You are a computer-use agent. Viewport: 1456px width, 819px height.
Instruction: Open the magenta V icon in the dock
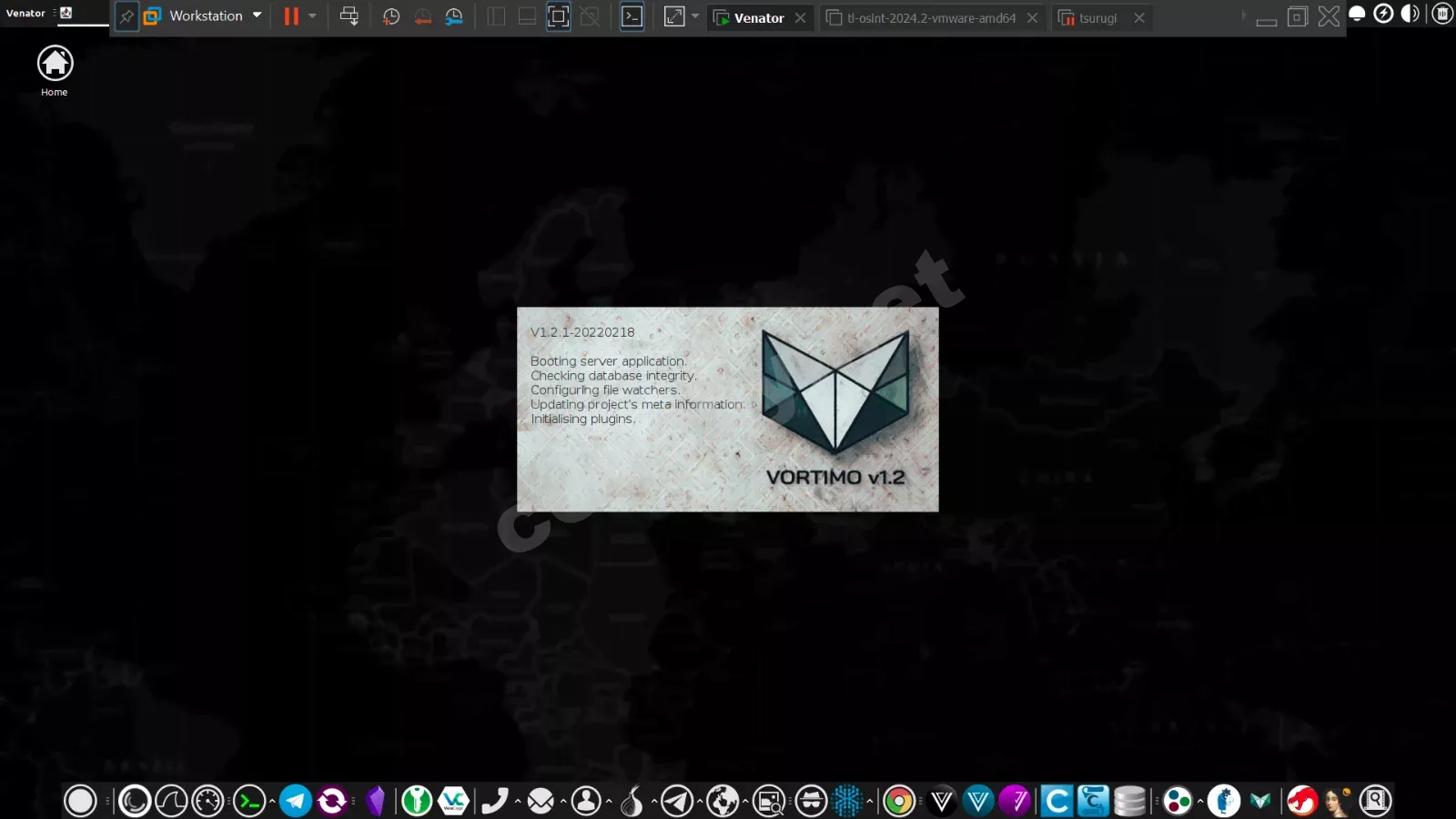tap(1015, 801)
